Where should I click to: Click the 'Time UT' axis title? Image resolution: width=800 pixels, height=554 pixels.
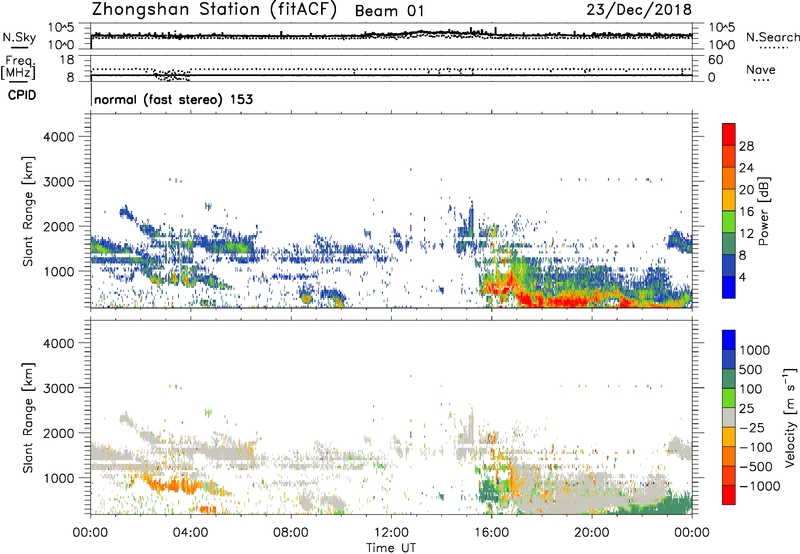pos(391,548)
